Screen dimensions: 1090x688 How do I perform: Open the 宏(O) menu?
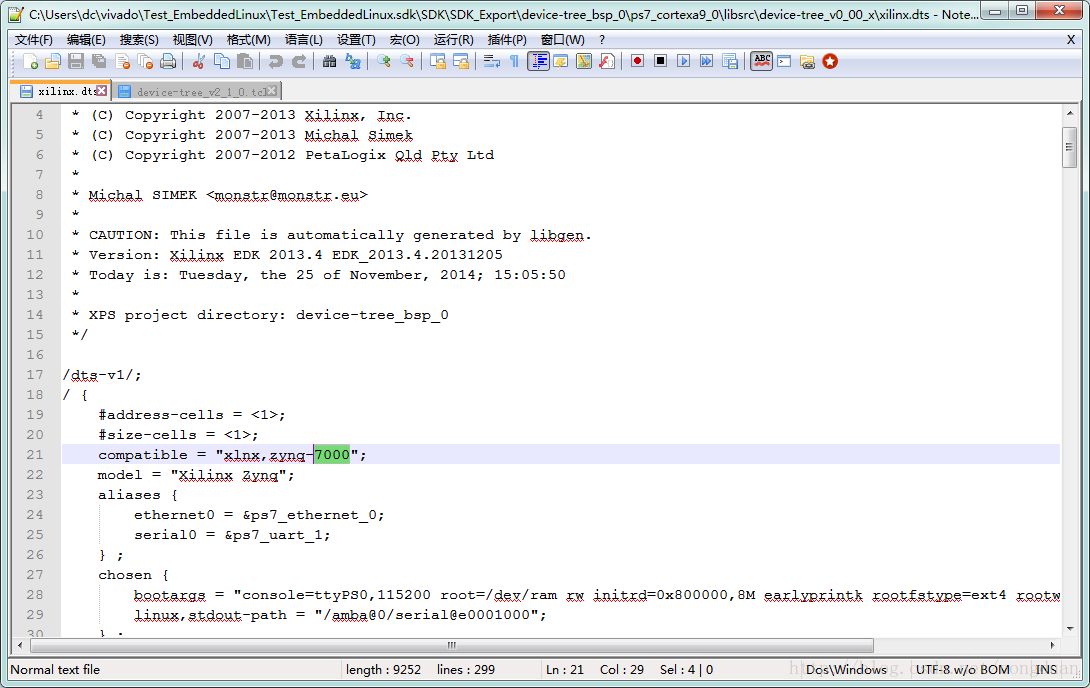coord(405,40)
